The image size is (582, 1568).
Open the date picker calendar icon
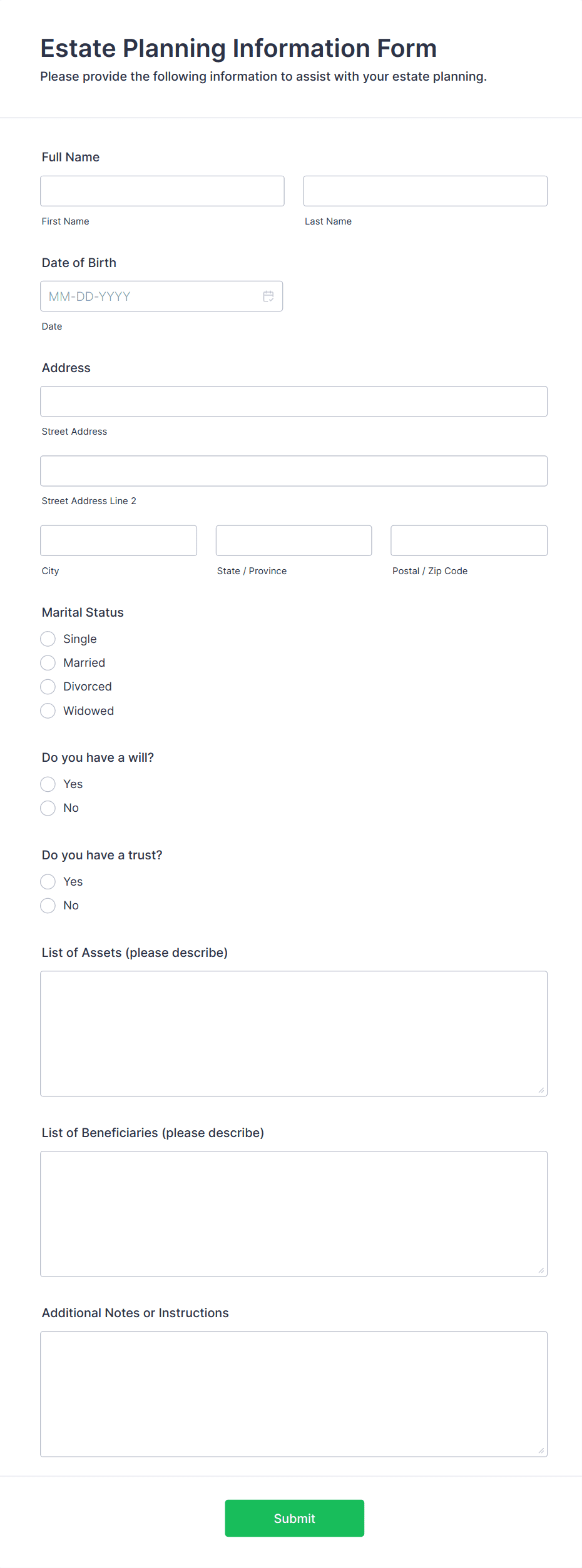point(268,296)
